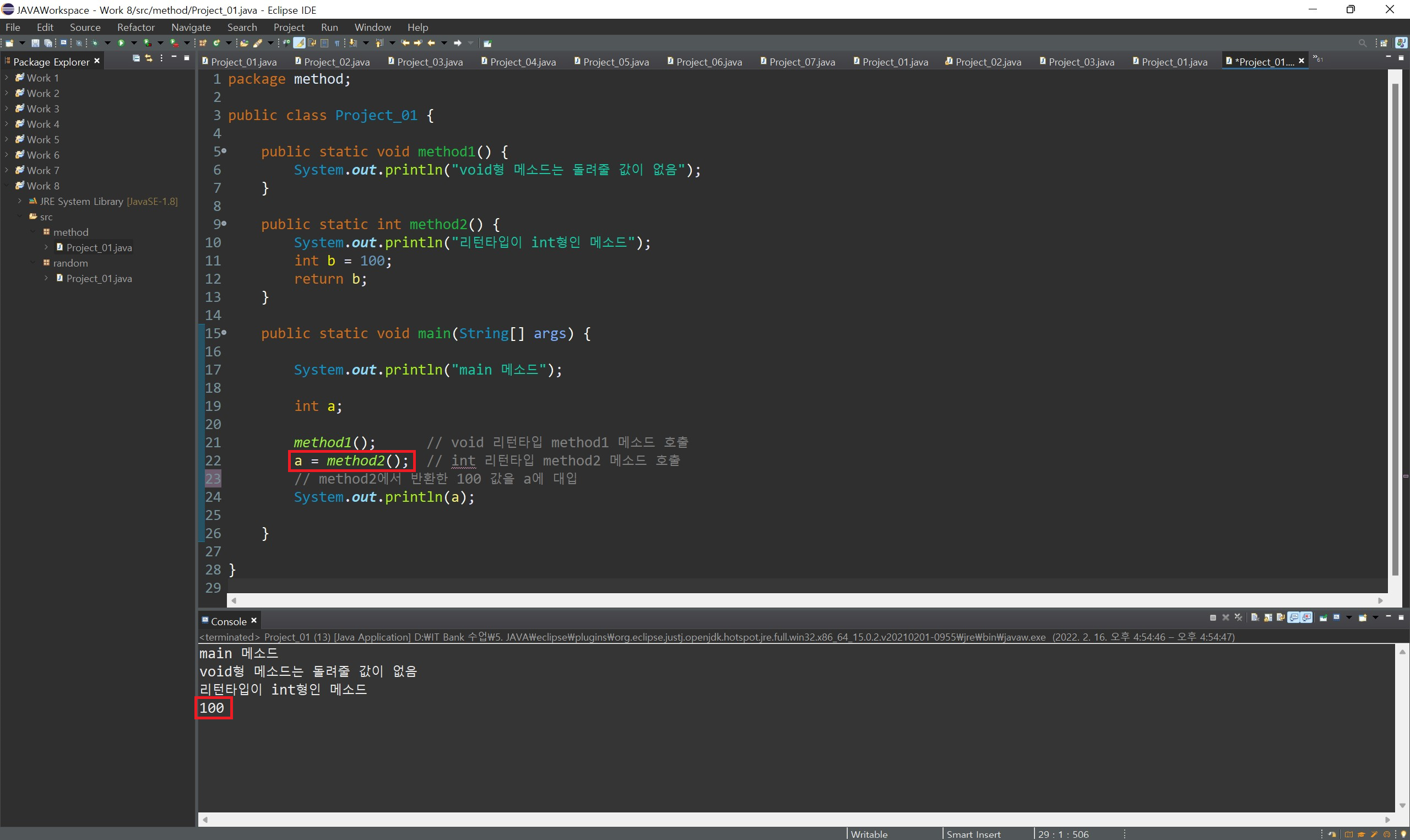
Task: Click the Save icon in toolbar
Action: [35, 43]
